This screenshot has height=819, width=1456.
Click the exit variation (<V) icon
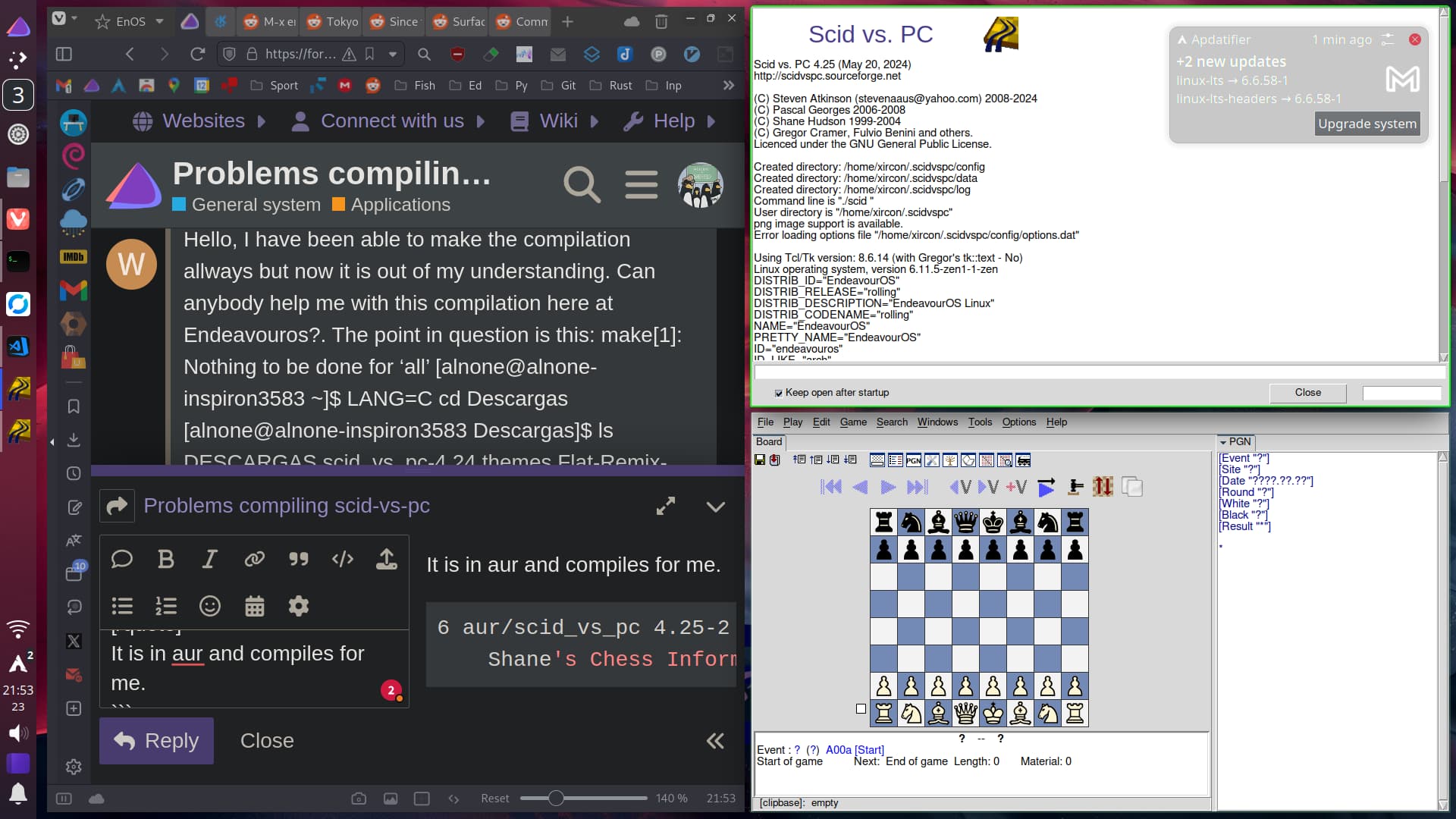tap(960, 487)
